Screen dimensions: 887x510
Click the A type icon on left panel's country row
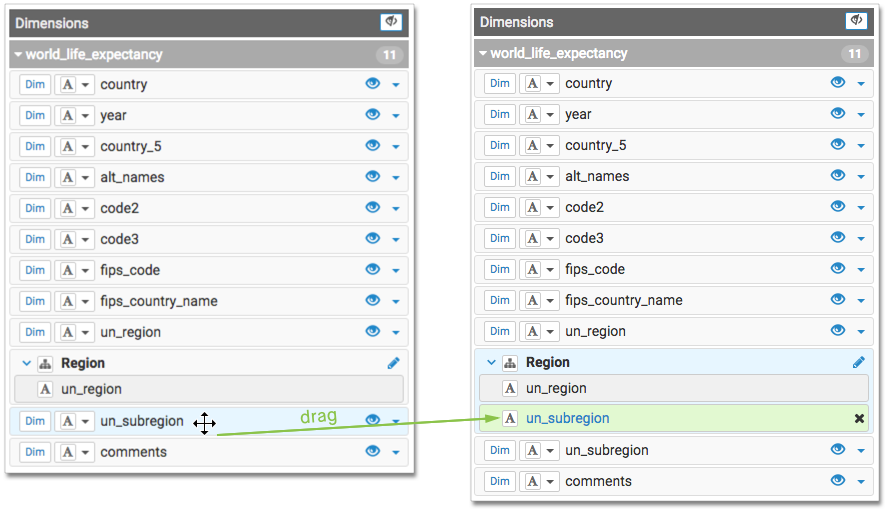pyautogui.click(x=68, y=84)
